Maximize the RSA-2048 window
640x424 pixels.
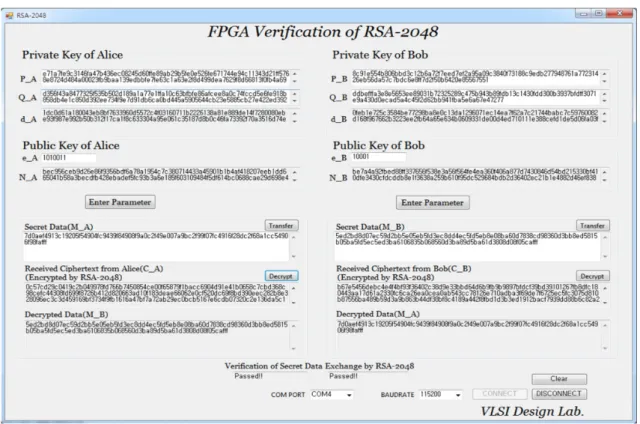point(599,13)
